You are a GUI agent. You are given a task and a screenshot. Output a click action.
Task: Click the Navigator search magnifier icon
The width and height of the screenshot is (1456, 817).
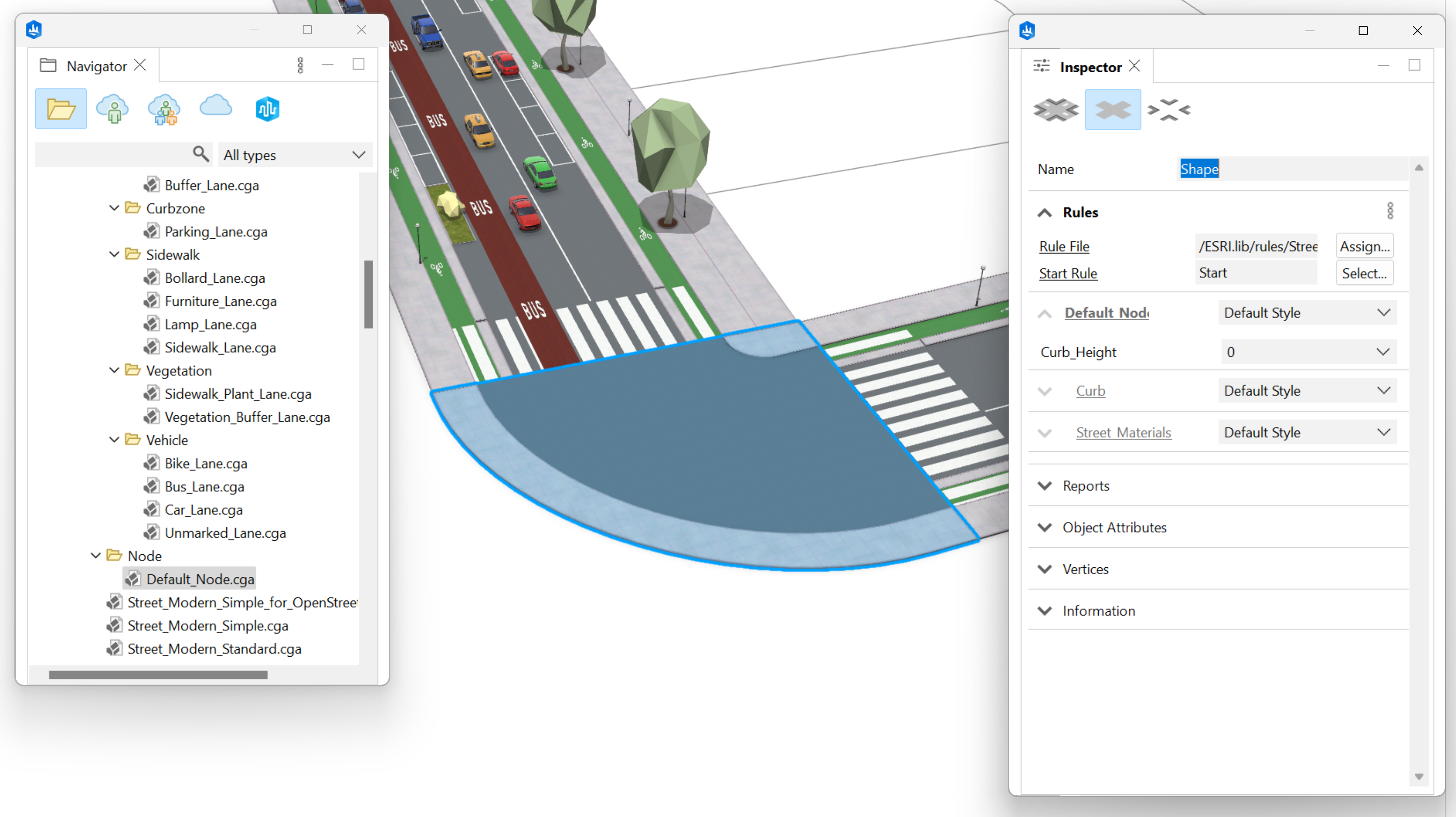[201, 154]
